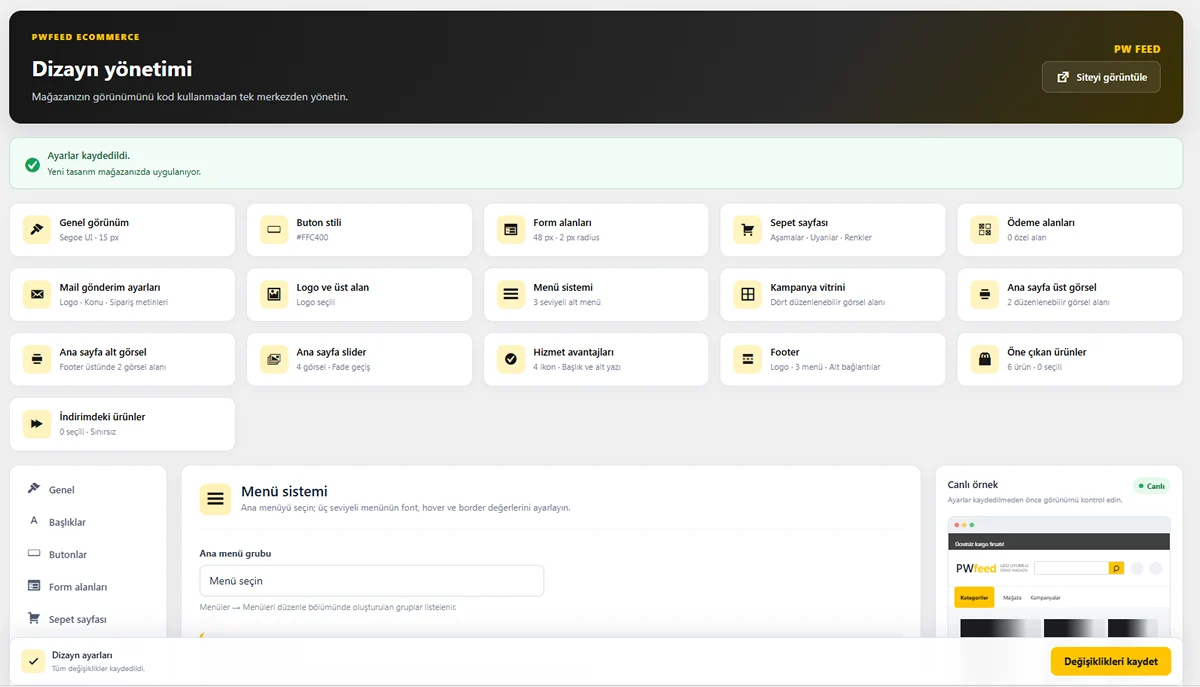Open the Genel görünüm card
The image size is (1200, 687).
(122, 230)
